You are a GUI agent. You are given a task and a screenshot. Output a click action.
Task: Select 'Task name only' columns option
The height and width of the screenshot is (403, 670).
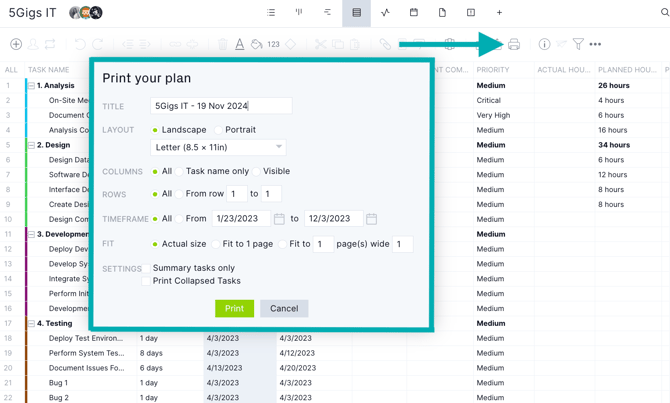pyautogui.click(x=179, y=171)
